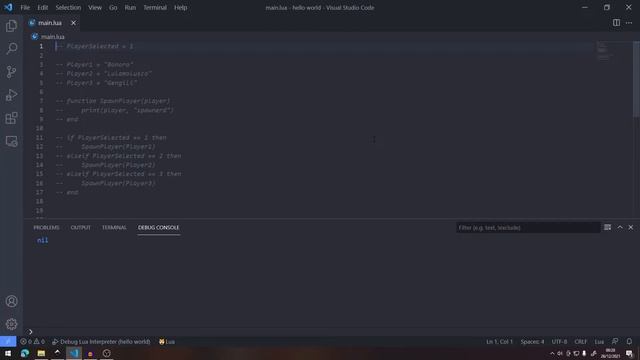Image resolution: width=640 pixels, height=360 pixels.
Task: Open the Search view in activity bar
Action: tap(11, 49)
